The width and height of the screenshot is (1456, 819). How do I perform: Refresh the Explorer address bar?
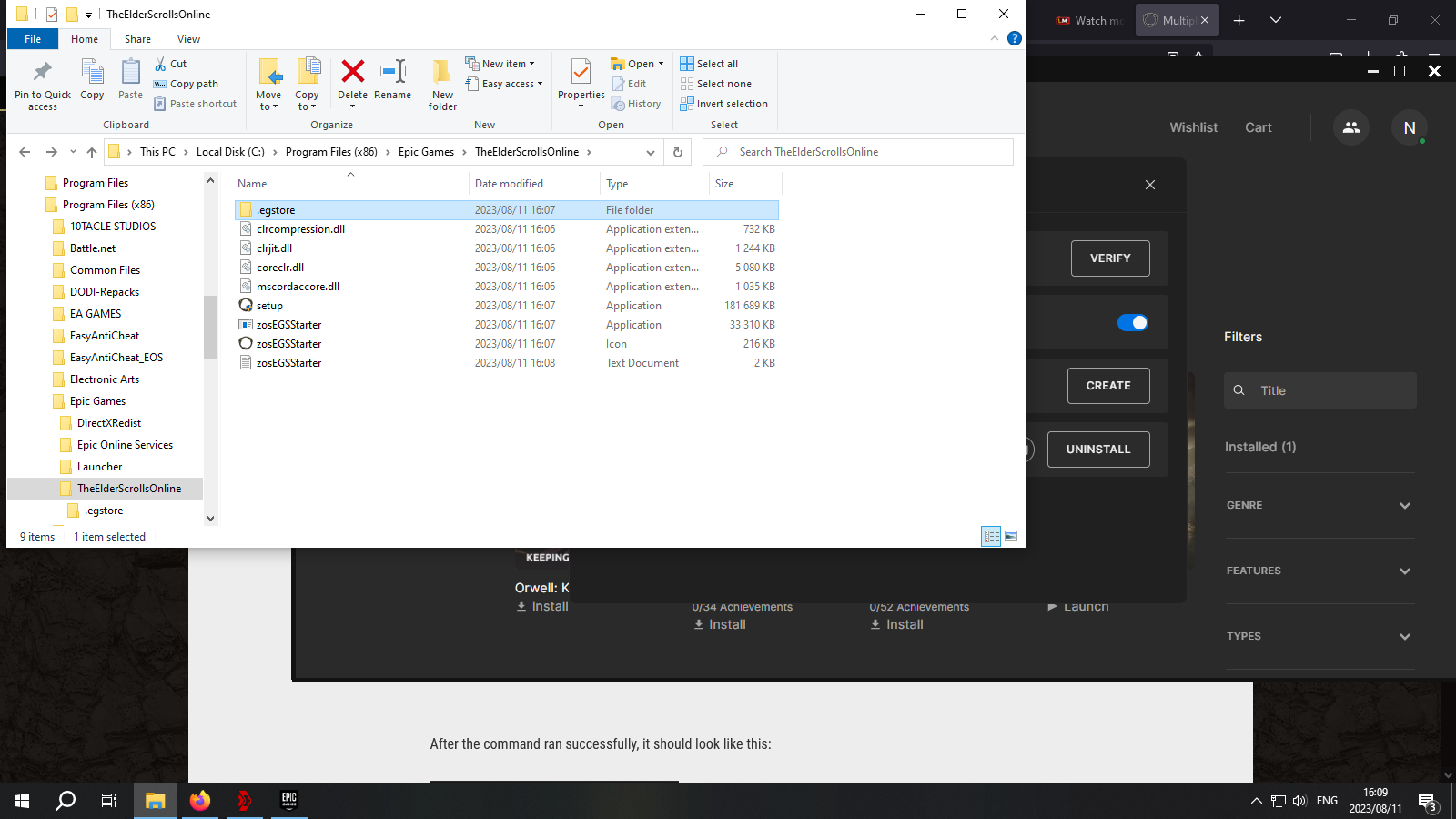point(677,152)
